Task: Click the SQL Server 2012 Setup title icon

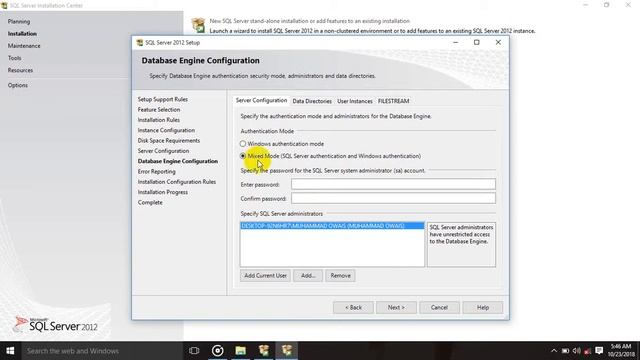Action: click(x=140, y=42)
